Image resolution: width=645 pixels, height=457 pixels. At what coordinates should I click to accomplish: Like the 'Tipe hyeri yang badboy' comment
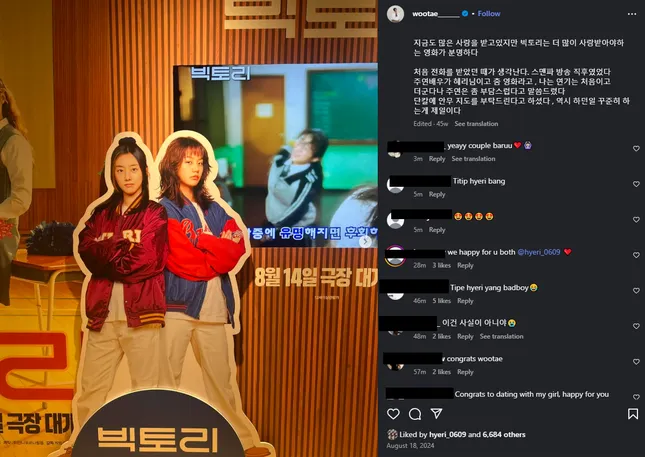tap(636, 290)
